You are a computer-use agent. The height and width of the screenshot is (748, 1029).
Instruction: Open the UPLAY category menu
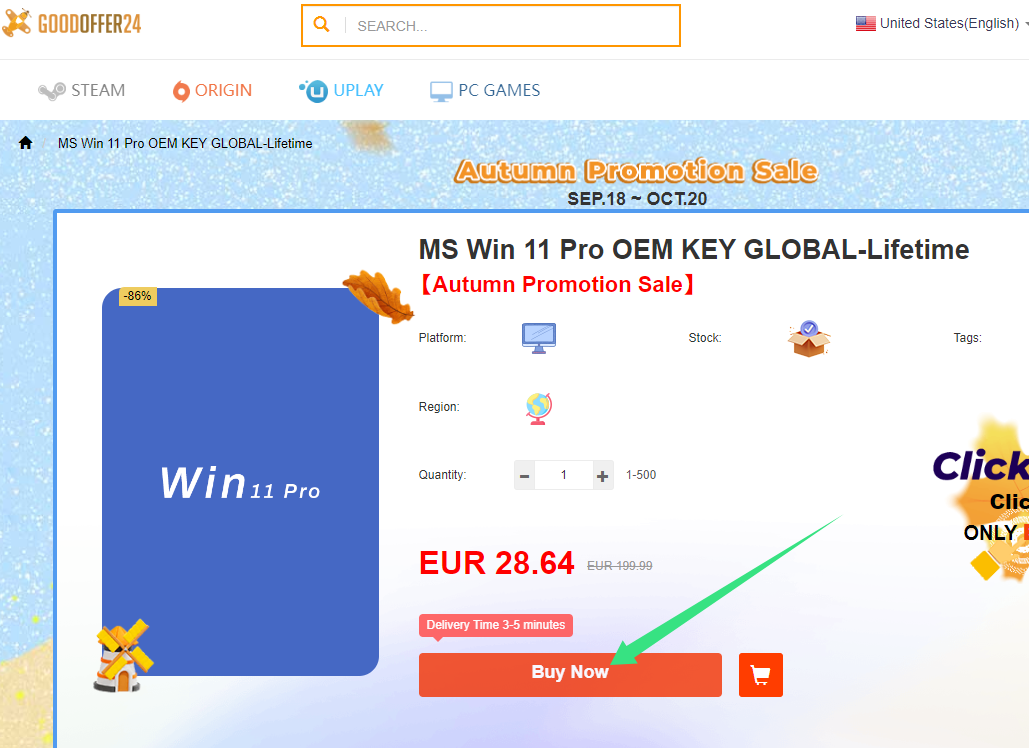pyautogui.click(x=341, y=91)
